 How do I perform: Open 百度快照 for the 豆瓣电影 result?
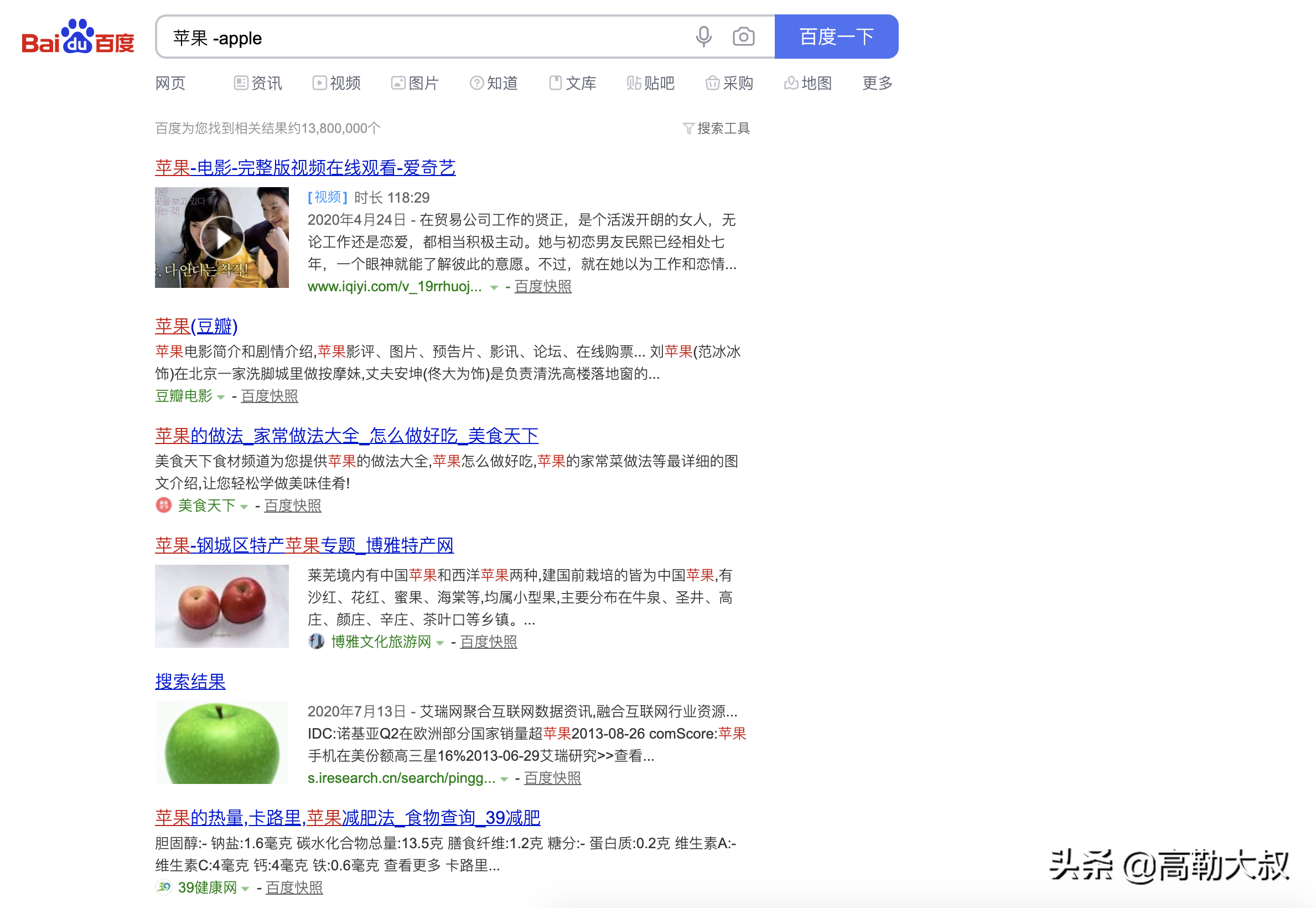click(x=270, y=396)
